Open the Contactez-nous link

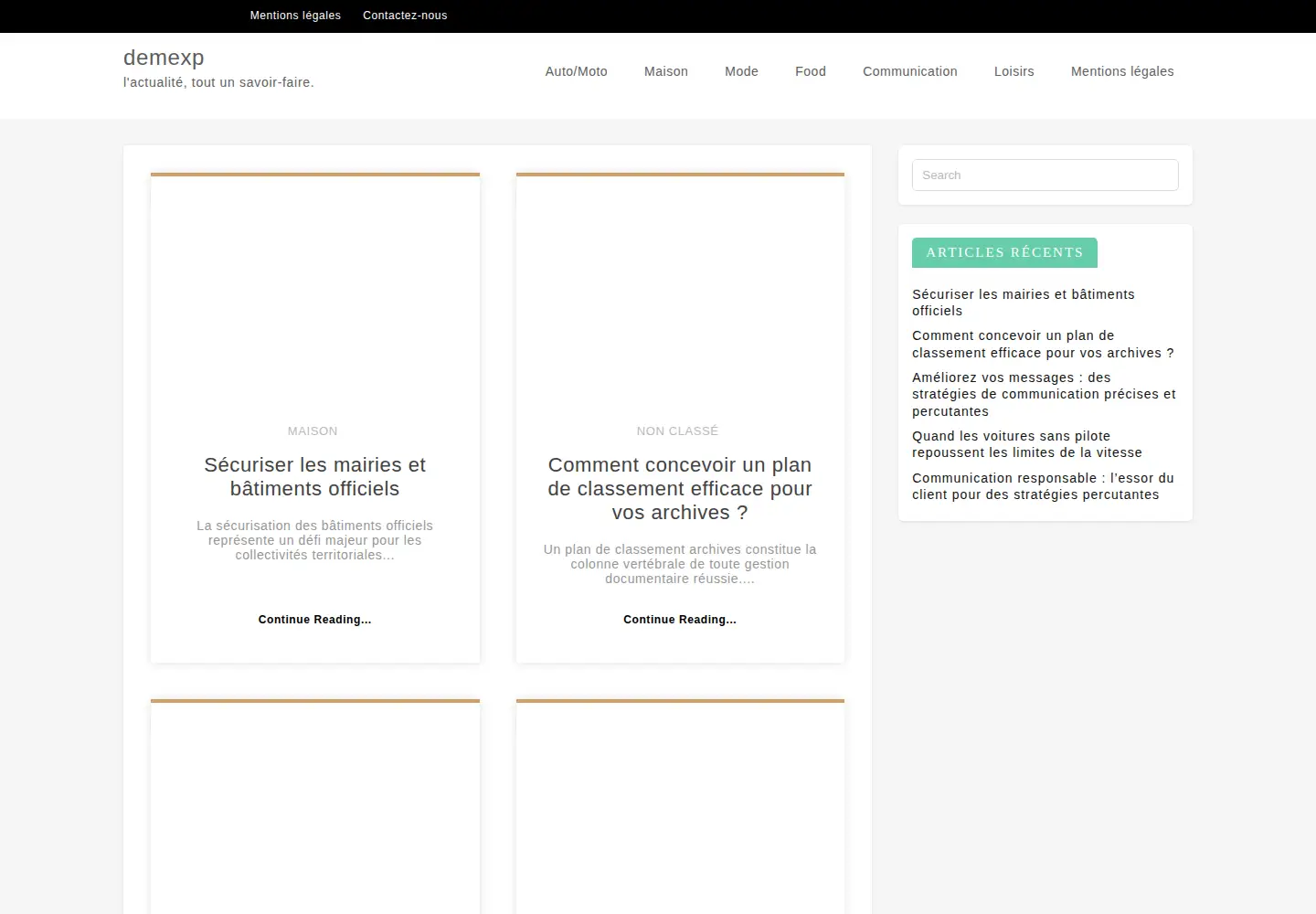point(405,16)
